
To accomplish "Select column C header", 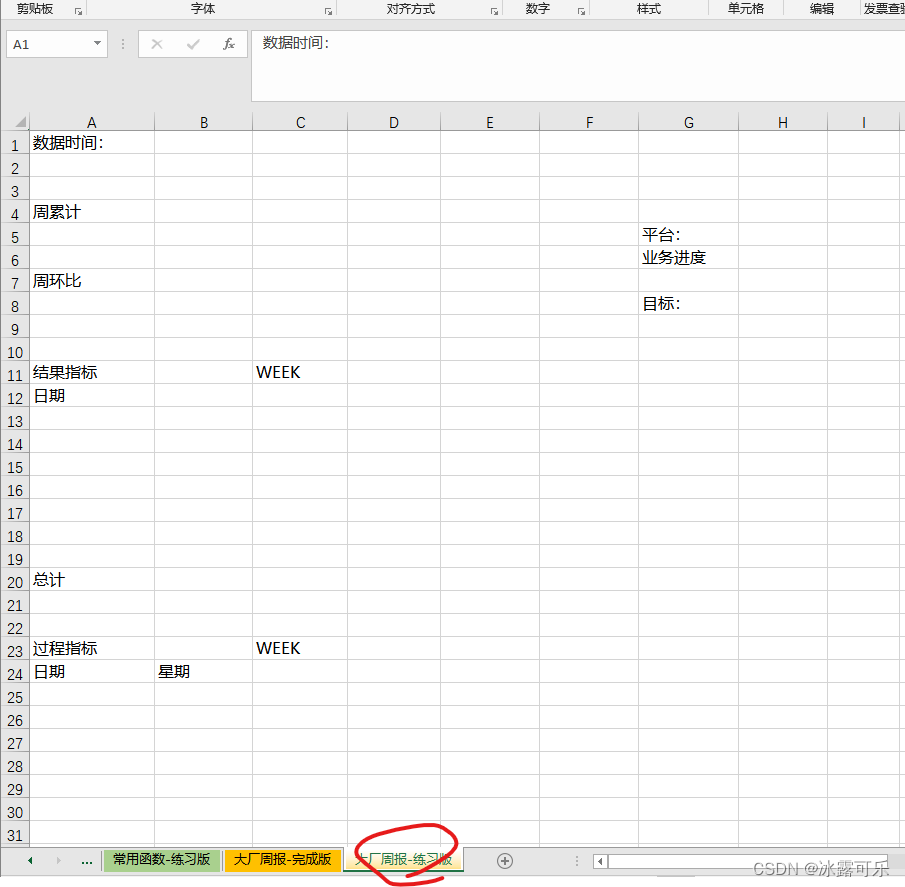I will [300, 122].
